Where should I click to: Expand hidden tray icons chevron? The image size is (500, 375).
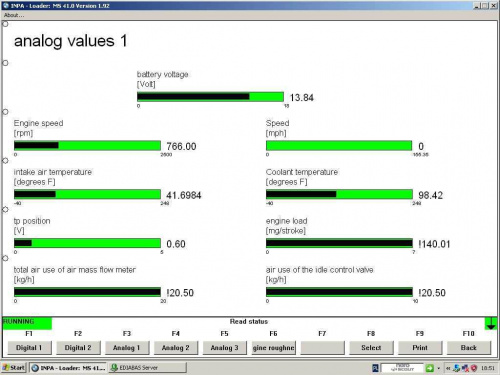click(x=448, y=368)
